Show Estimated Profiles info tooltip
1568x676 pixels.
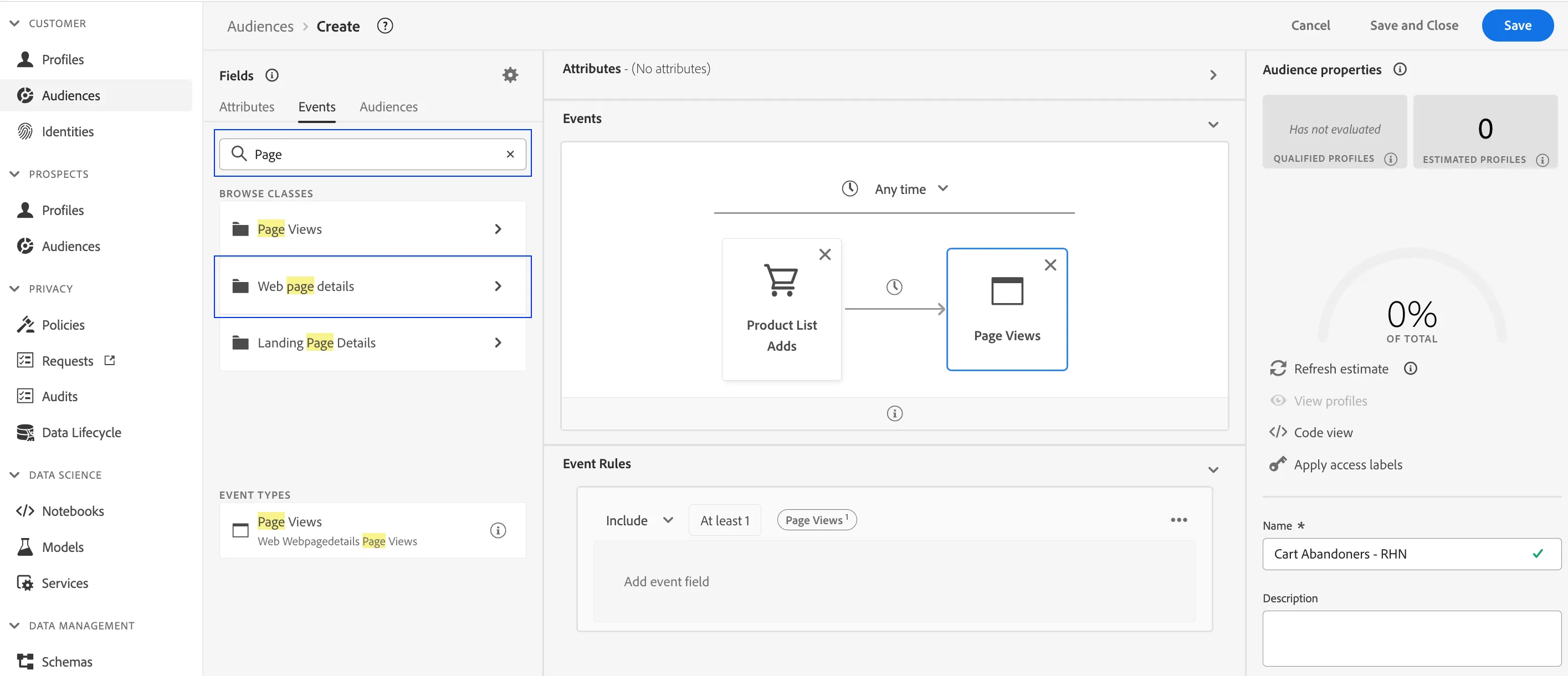click(x=1542, y=160)
